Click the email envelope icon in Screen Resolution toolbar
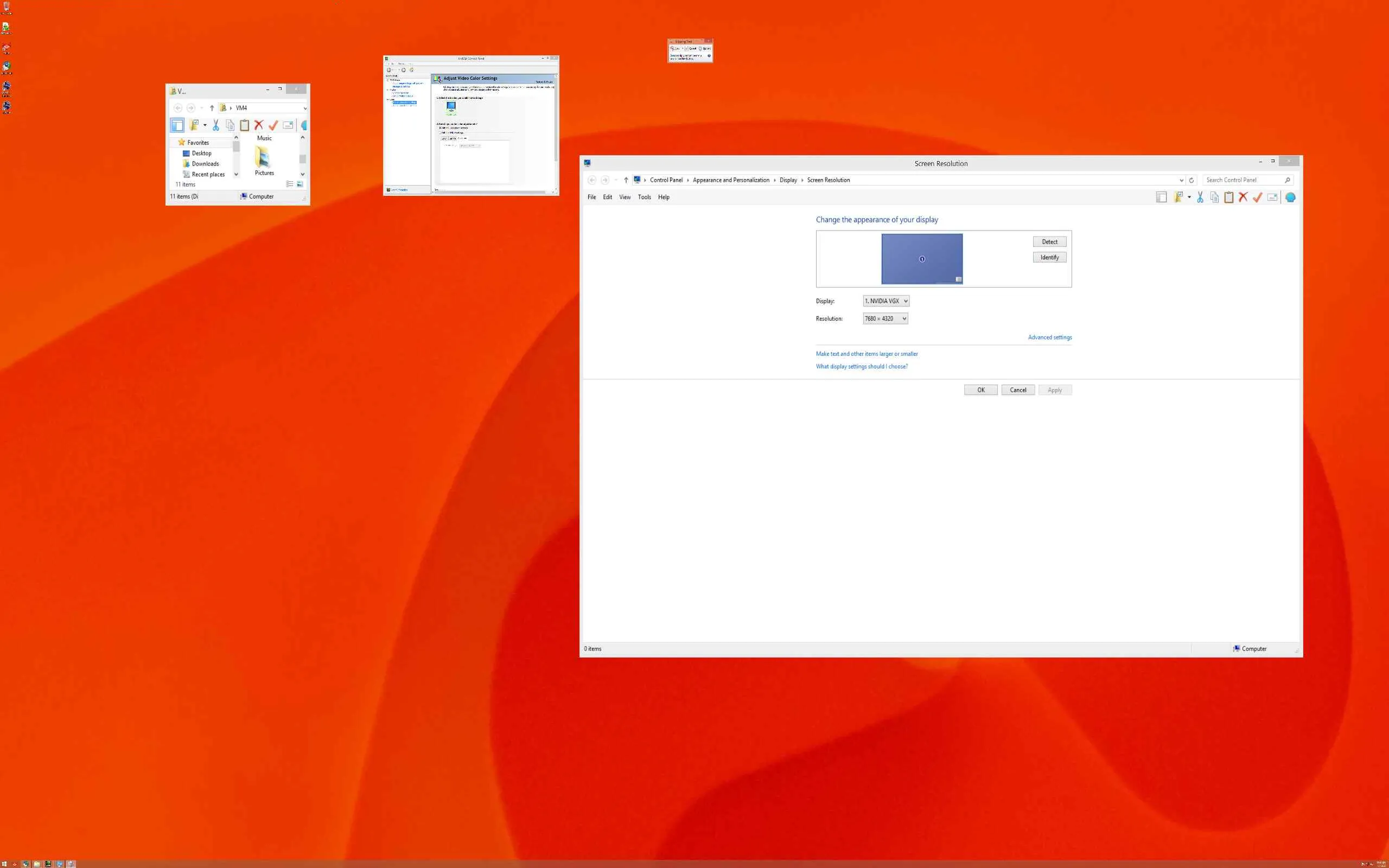This screenshot has height=868, width=1389. pos(1272,197)
